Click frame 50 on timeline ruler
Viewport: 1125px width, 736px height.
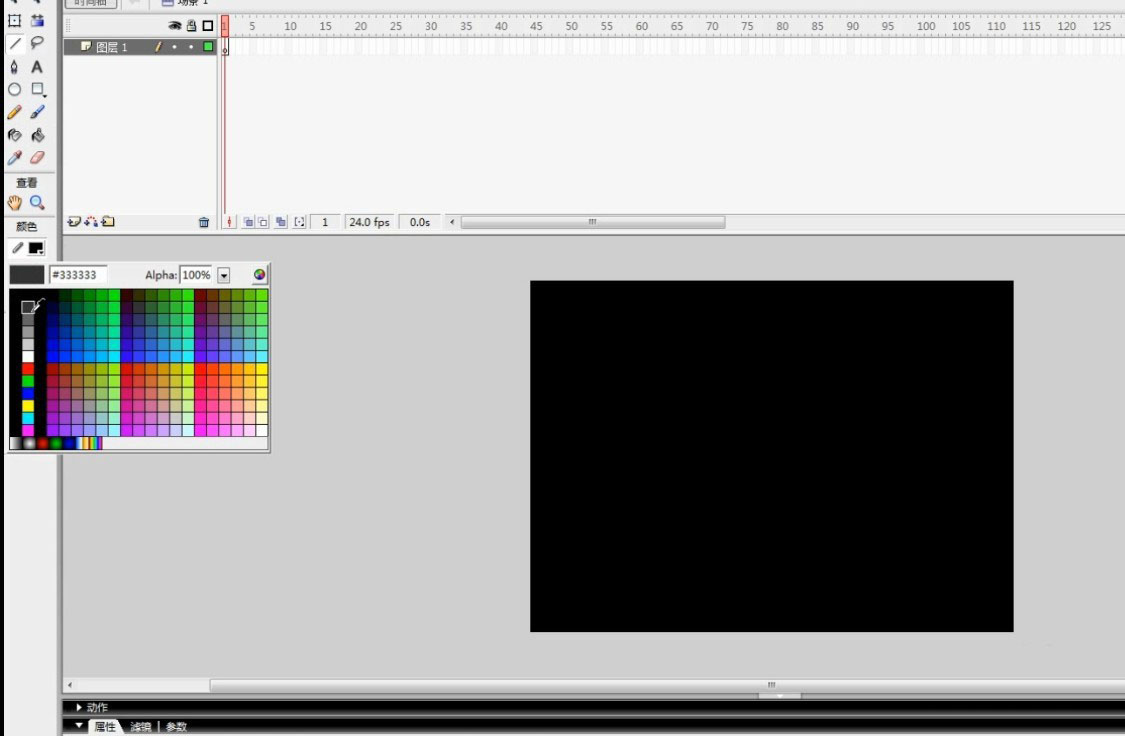click(571, 26)
